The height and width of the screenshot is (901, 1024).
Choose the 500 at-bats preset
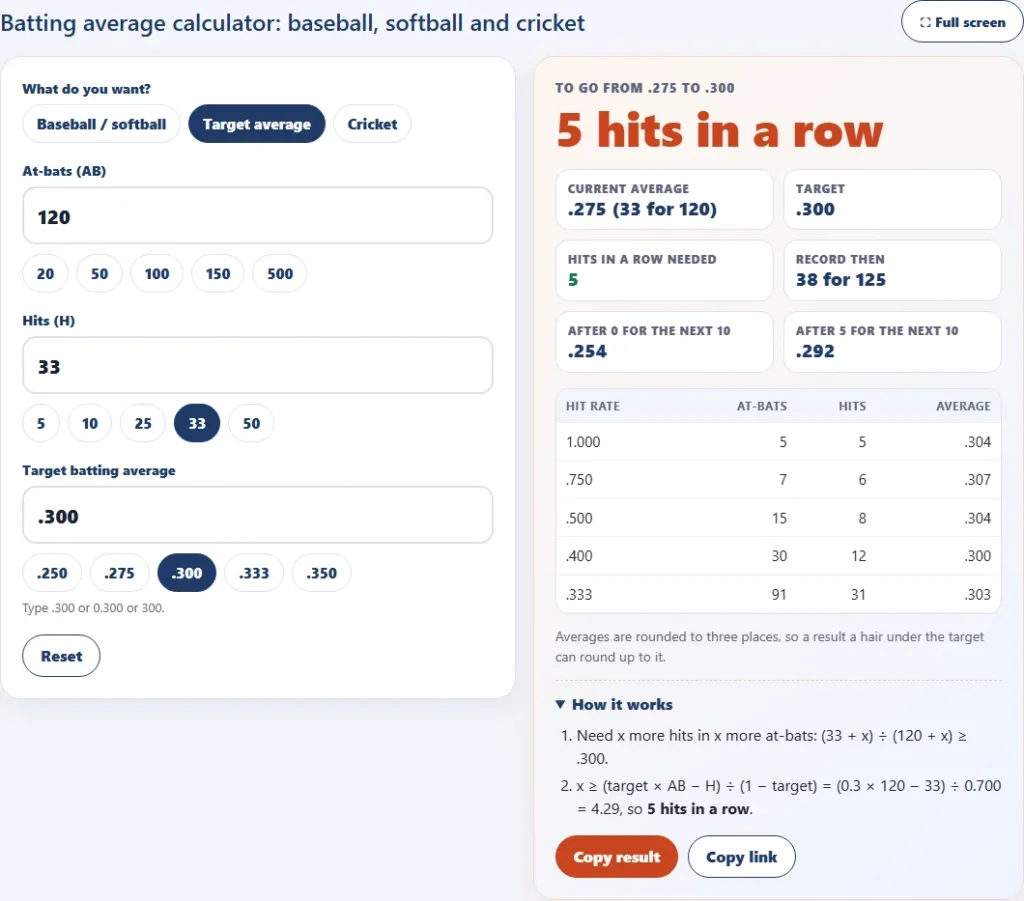(280, 274)
